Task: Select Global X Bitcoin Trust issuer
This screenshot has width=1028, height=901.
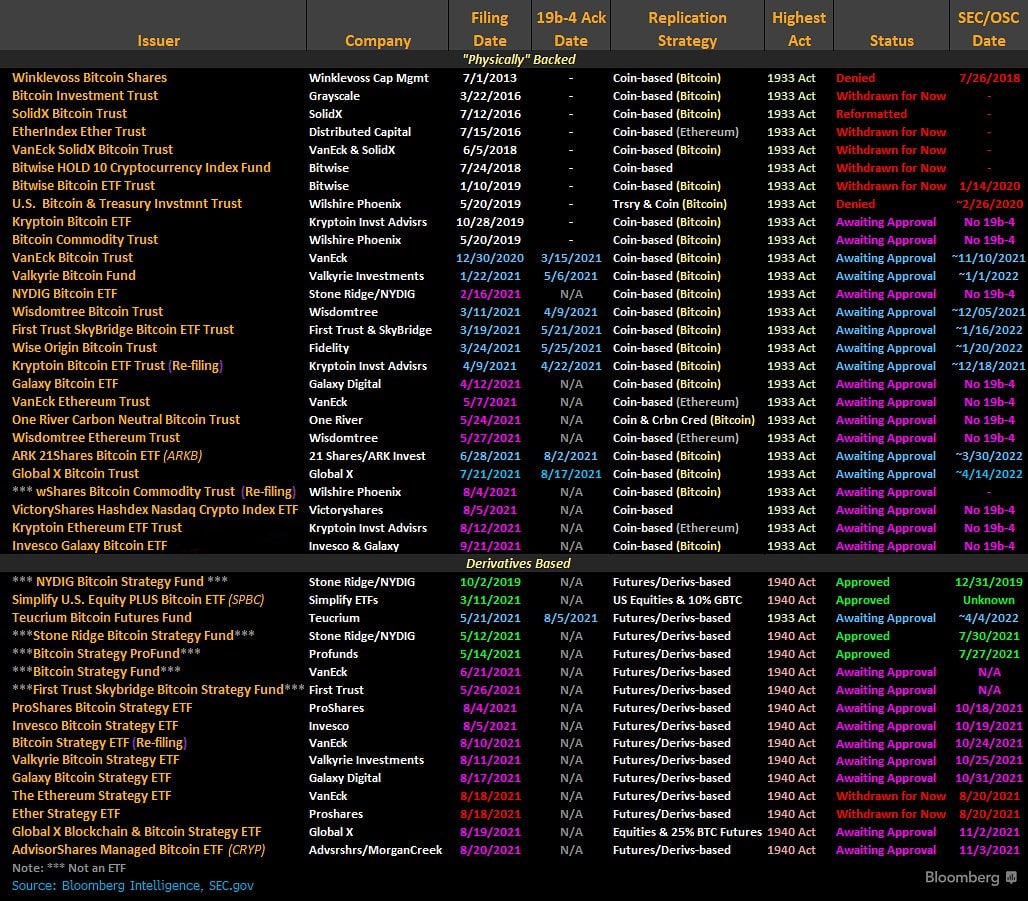Action: click(75, 473)
